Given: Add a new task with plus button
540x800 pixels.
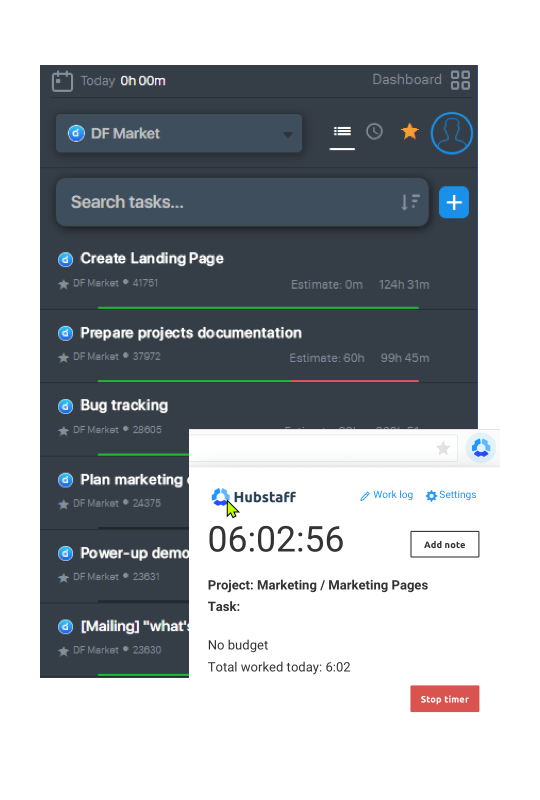Looking at the screenshot, I should pyautogui.click(x=454, y=202).
